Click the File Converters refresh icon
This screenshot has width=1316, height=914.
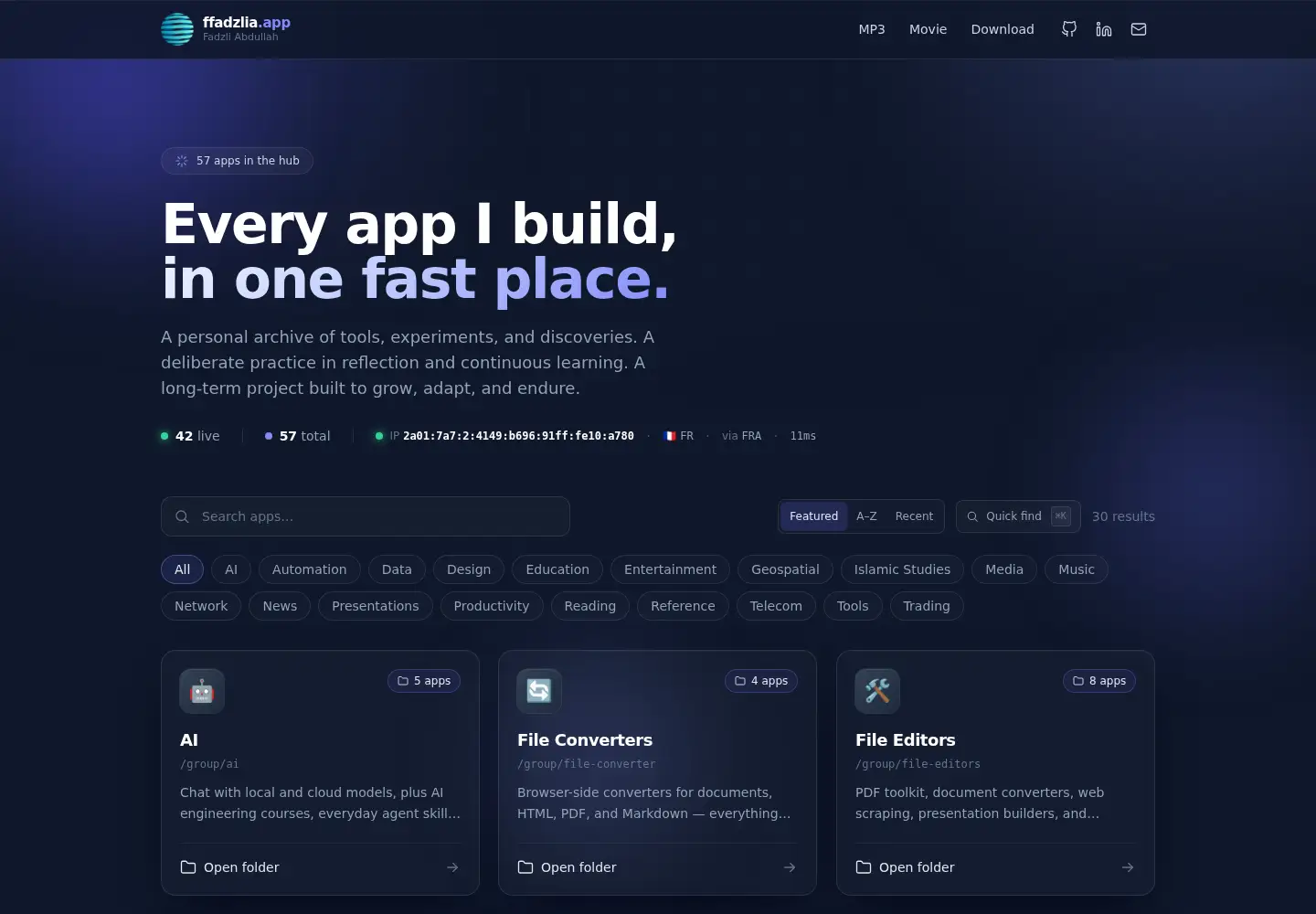click(x=539, y=691)
